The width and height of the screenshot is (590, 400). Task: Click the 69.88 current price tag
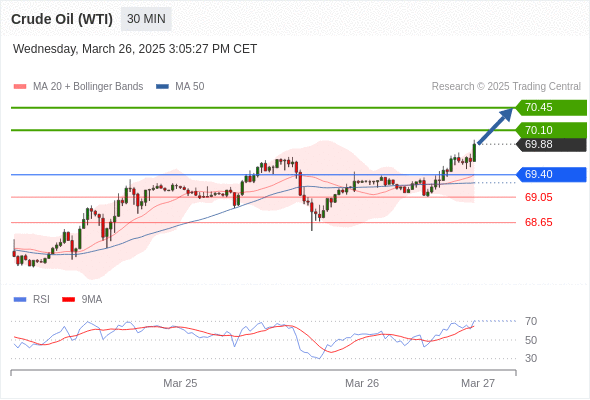pos(551,144)
